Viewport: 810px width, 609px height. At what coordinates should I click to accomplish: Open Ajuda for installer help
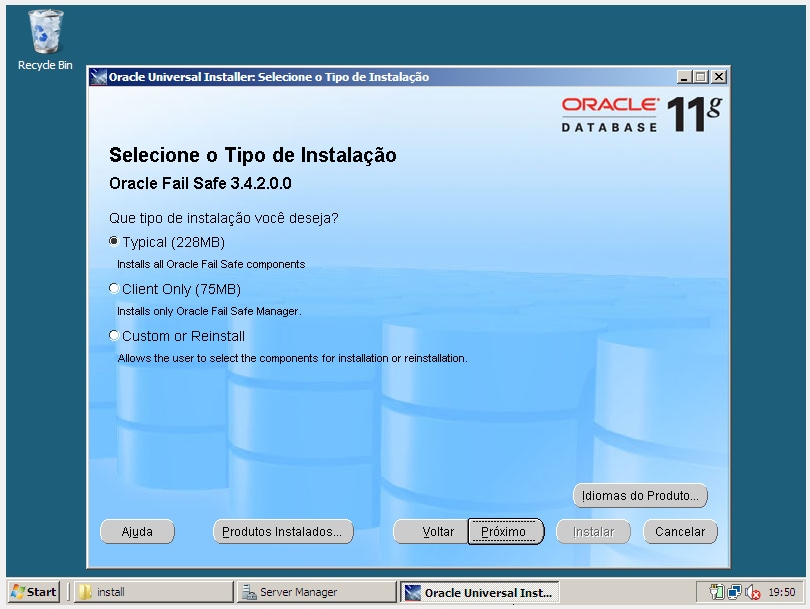point(137,531)
